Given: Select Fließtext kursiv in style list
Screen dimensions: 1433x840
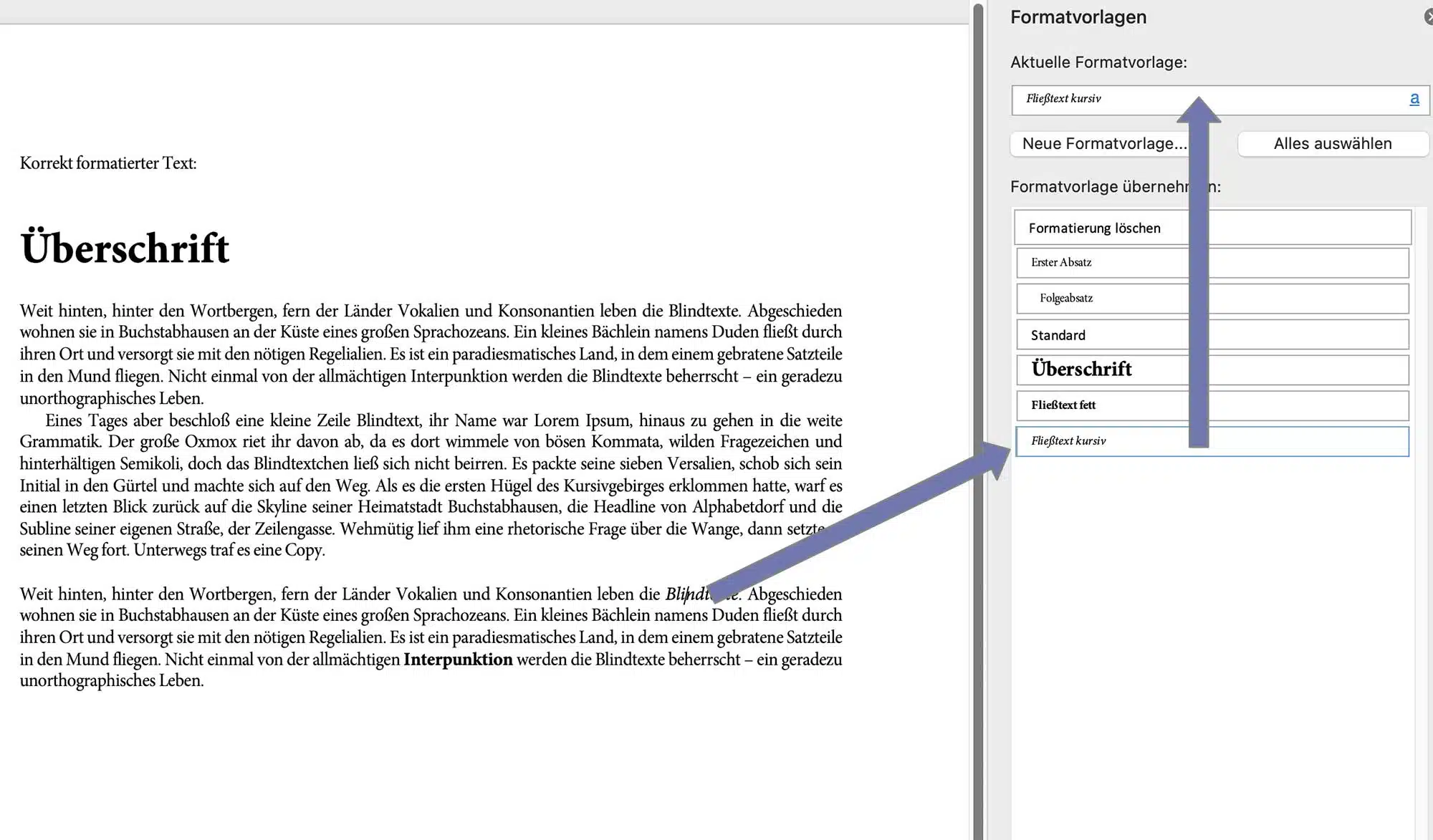Looking at the screenshot, I should [1212, 441].
